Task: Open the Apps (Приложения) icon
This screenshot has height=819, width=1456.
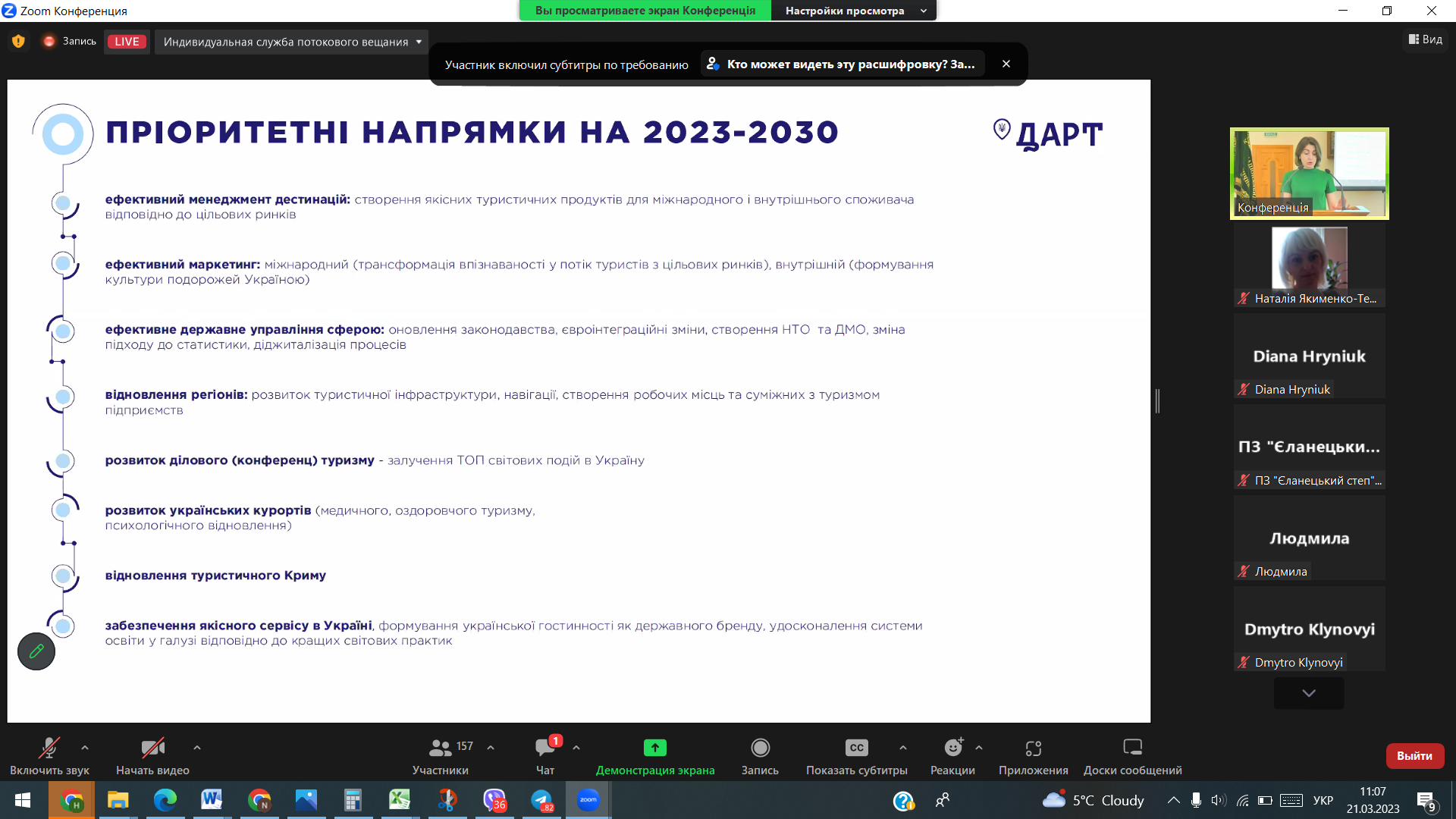Action: tap(1033, 748)
